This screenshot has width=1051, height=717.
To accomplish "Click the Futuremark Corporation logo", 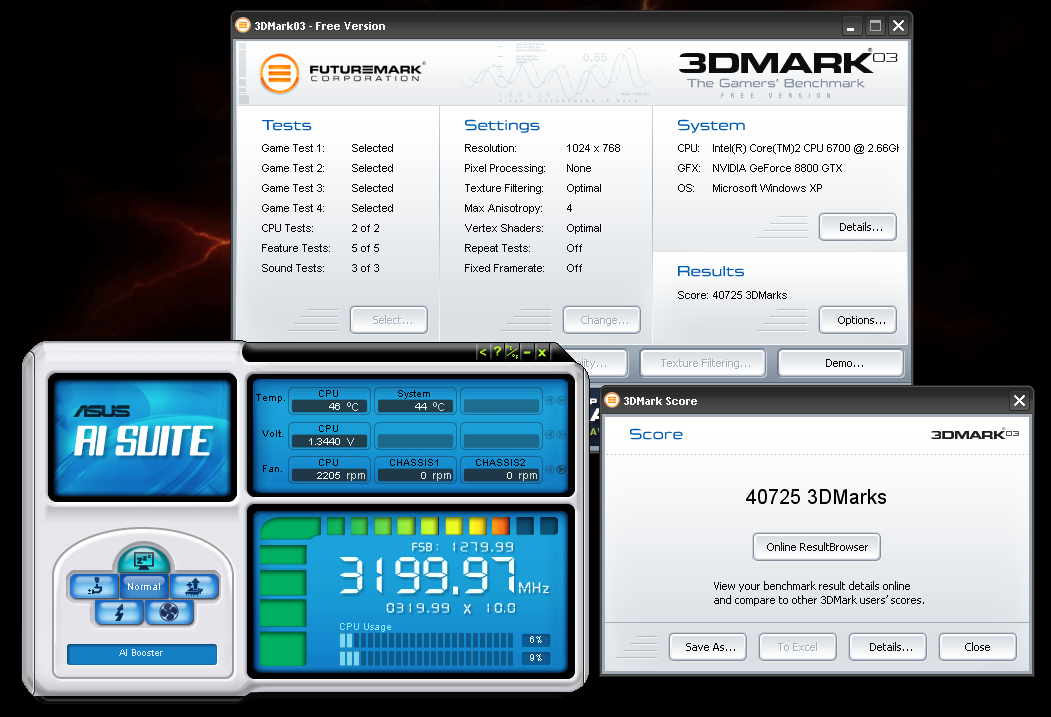I will coord(343,73).
